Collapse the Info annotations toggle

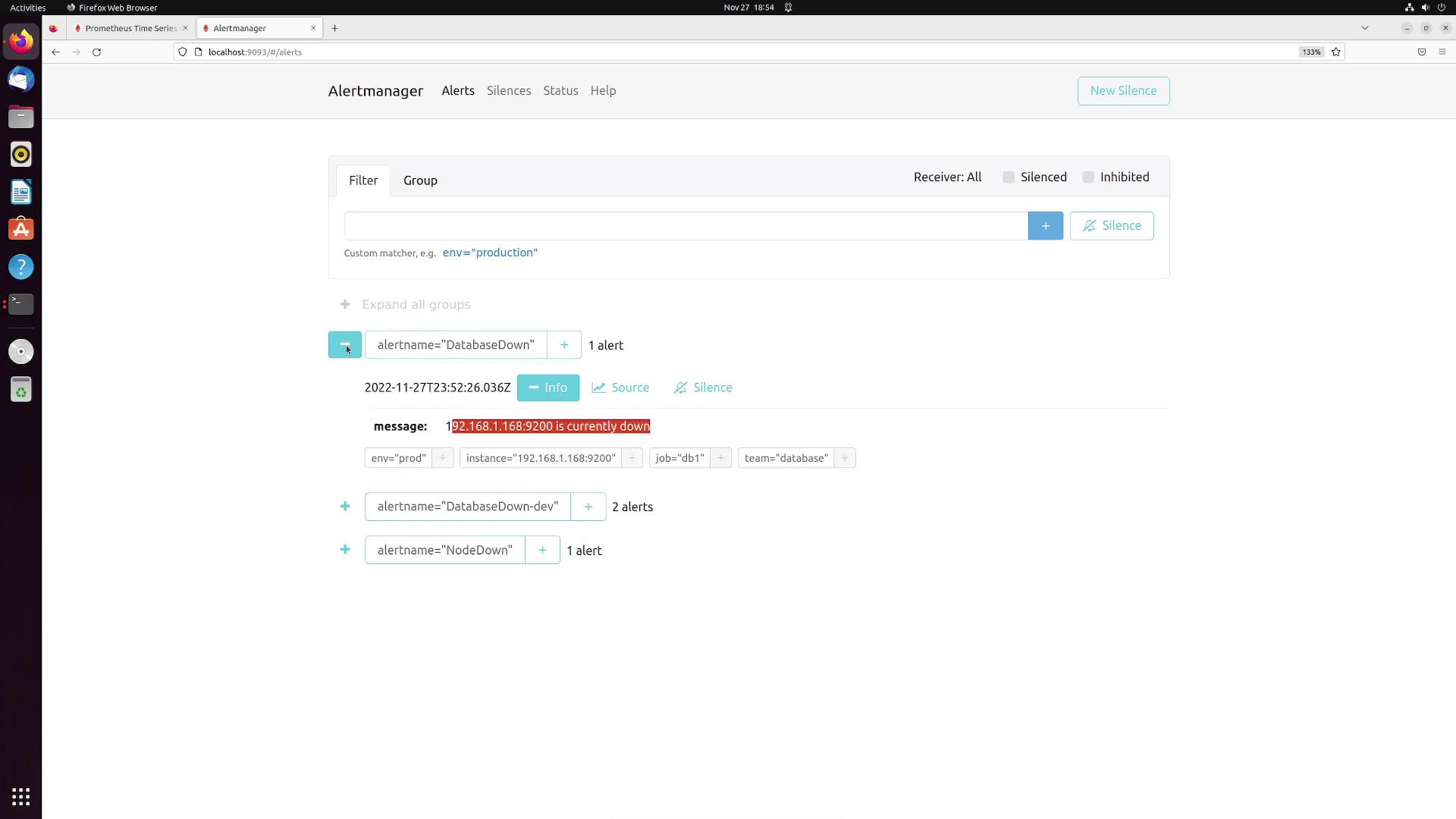pos(548,388)
